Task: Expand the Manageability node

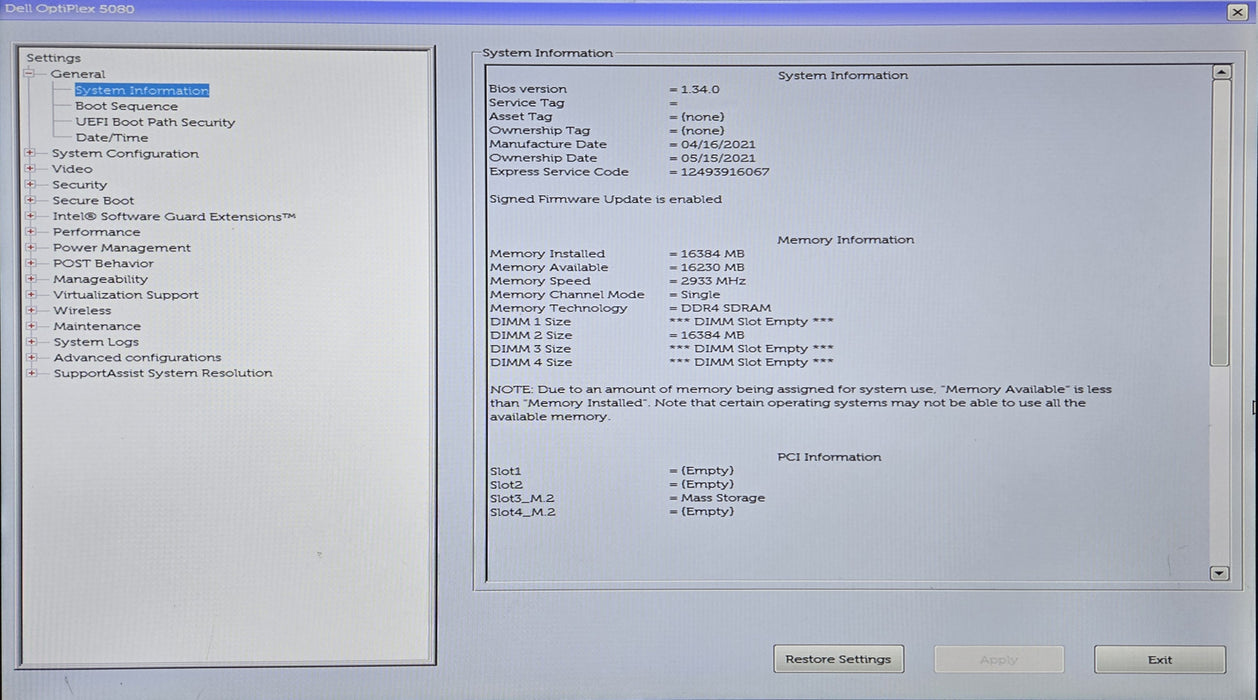Action: 30,279
